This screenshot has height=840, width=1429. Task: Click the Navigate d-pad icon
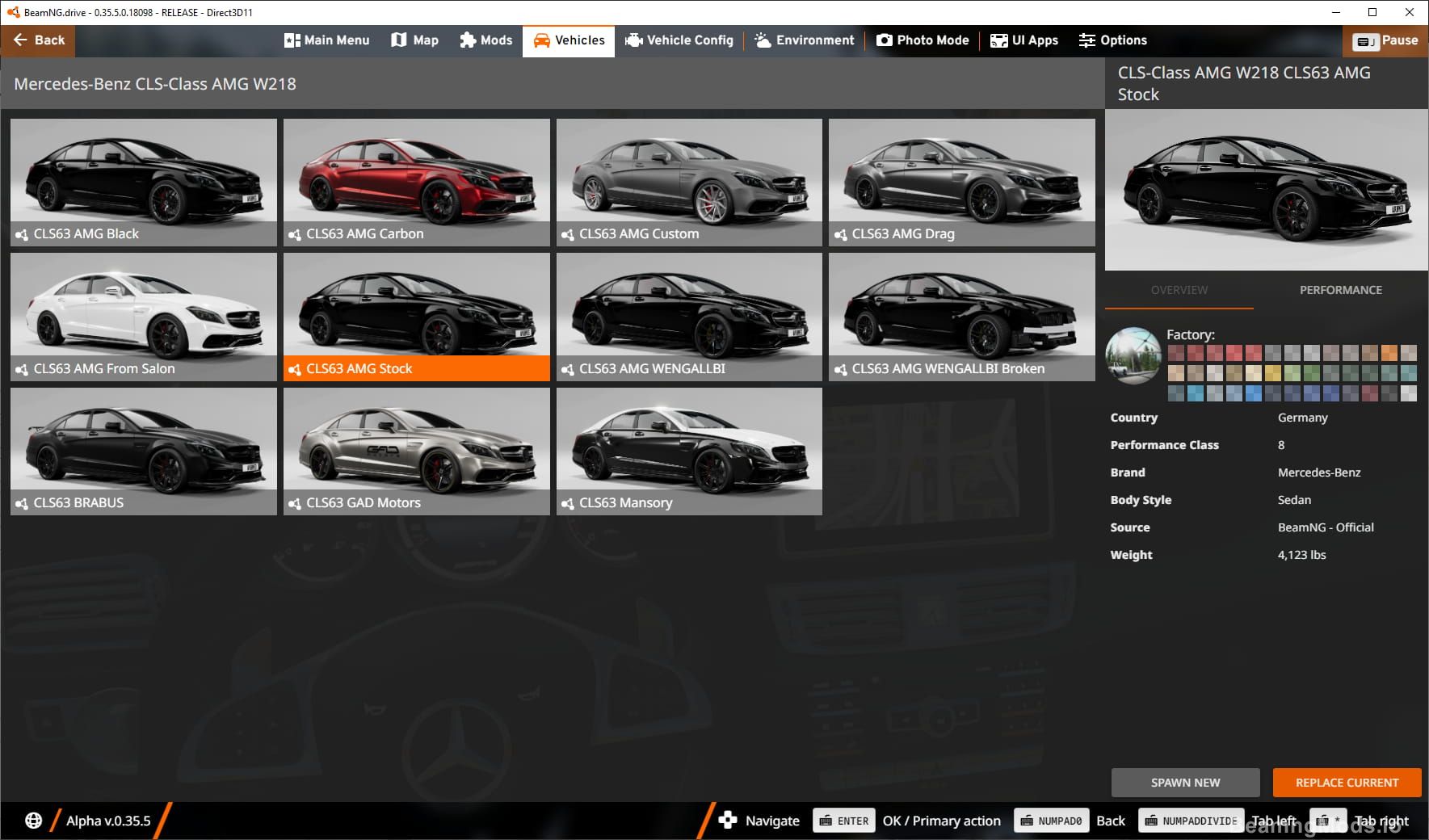pyautogui.click(x=727, y=821)
